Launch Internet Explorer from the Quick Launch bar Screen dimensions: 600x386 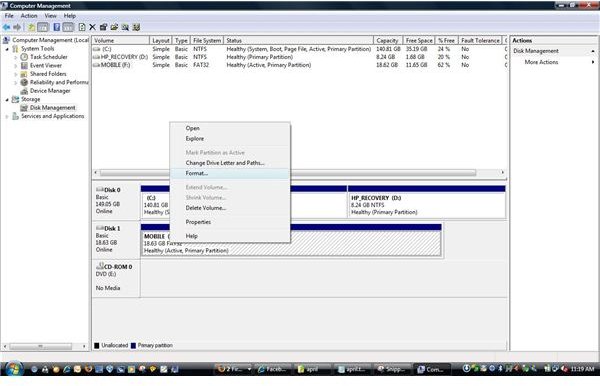click(x=67, y=369)
